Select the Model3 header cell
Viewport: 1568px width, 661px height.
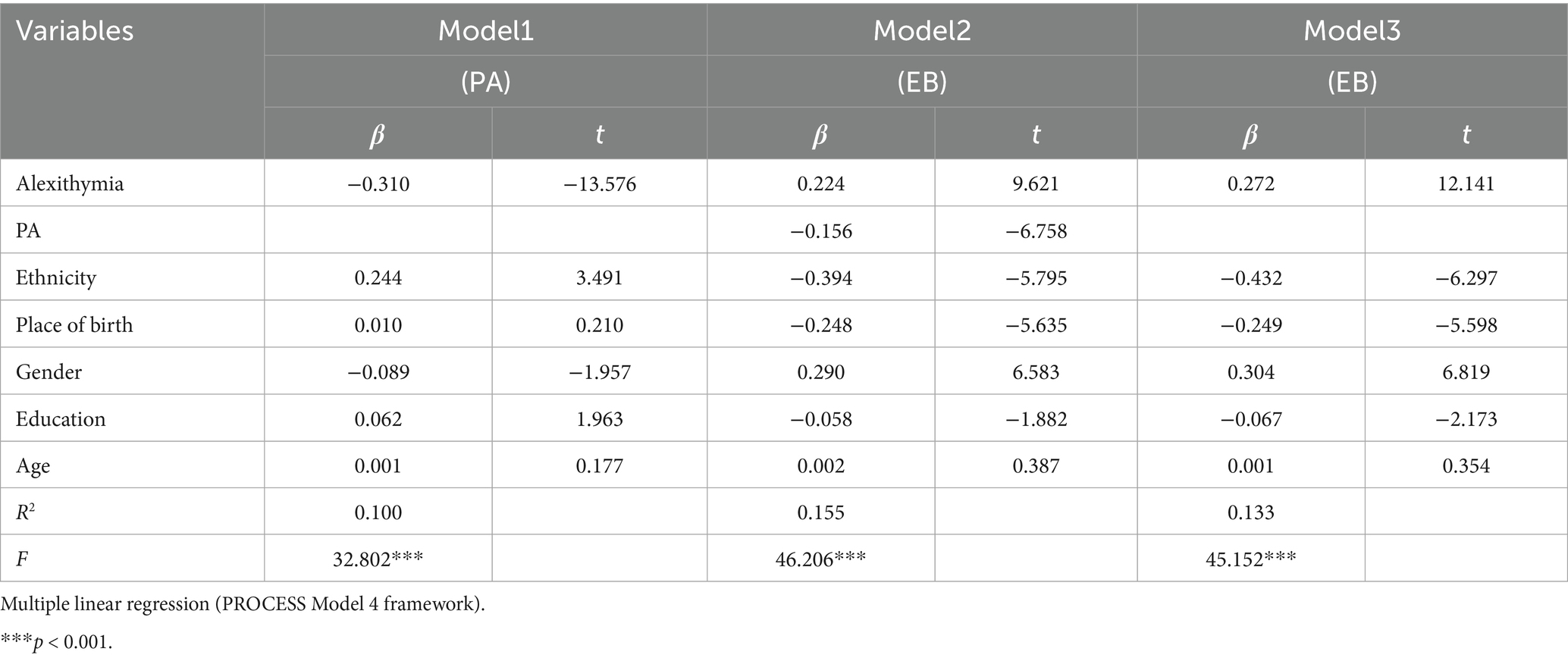[1352, 30]
